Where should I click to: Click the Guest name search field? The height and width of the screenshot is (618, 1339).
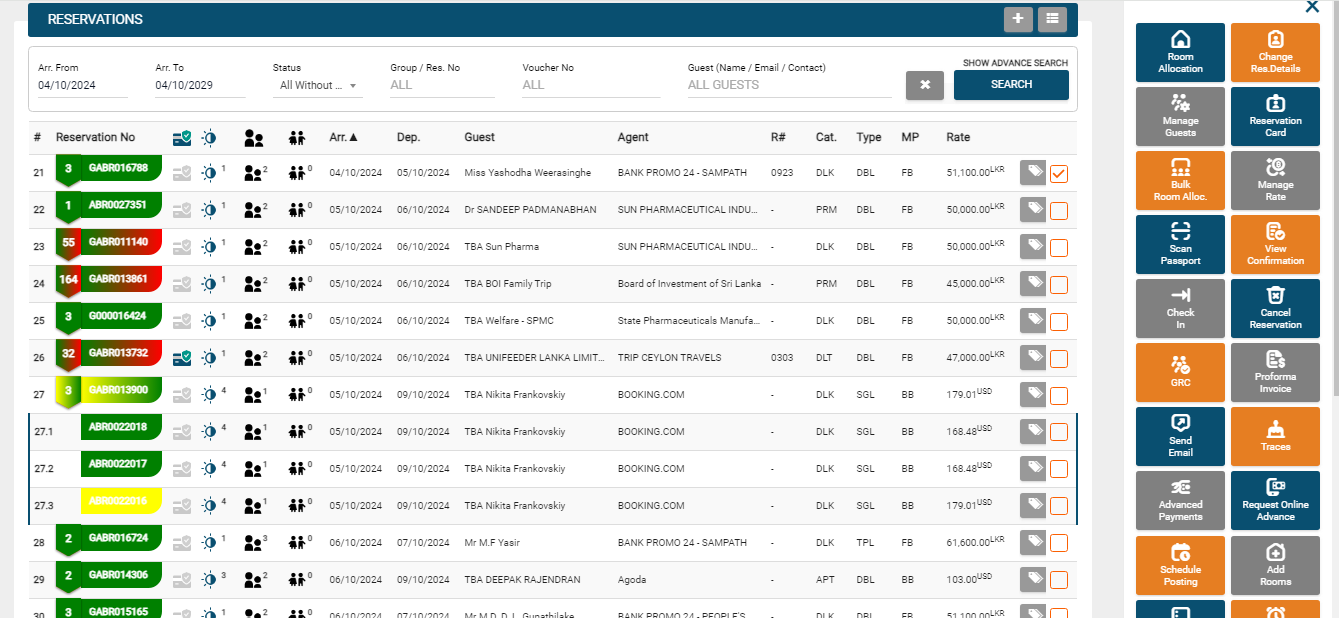click(x=789, y=86)
